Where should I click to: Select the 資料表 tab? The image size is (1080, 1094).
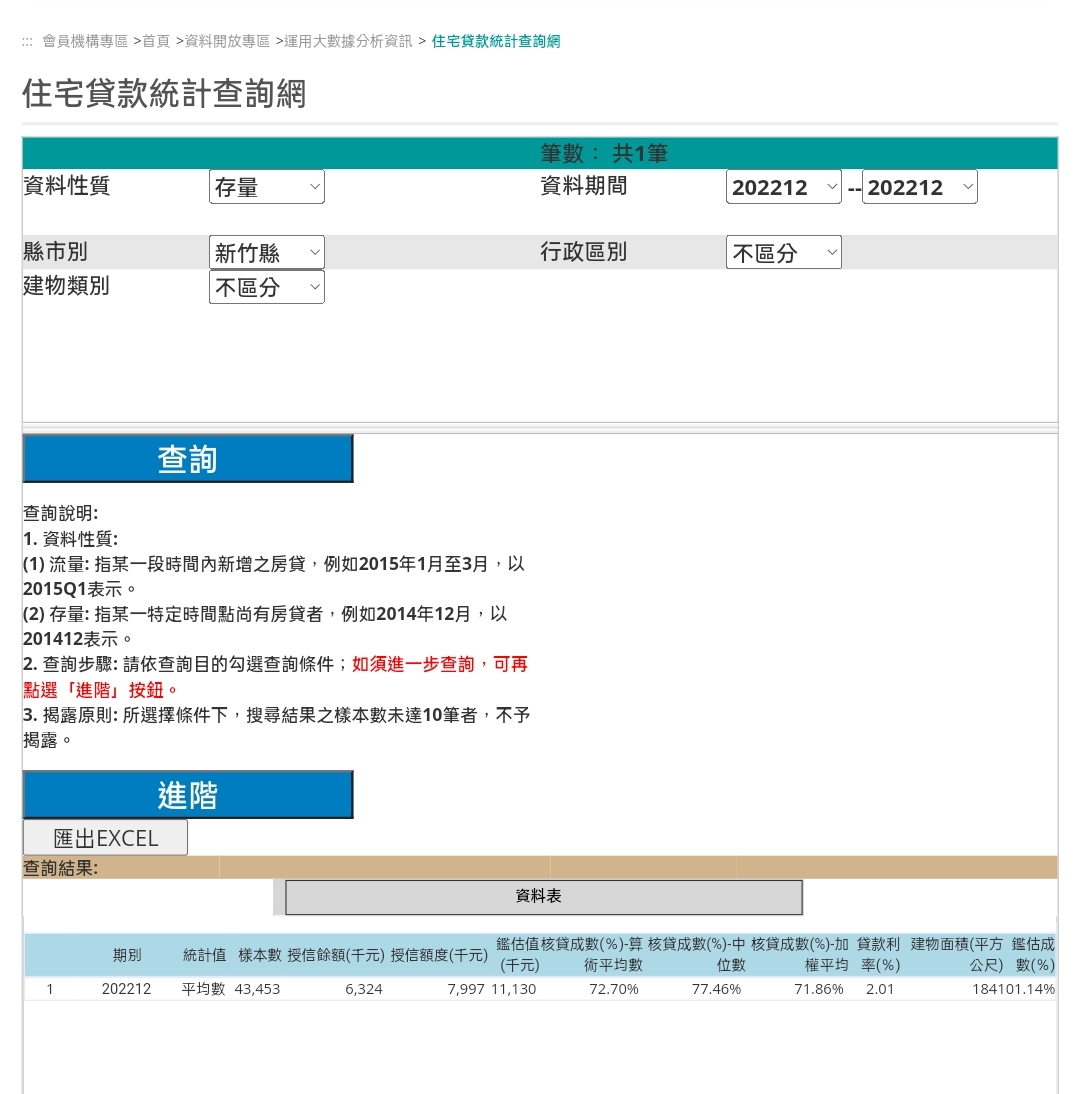click(543, 897)
